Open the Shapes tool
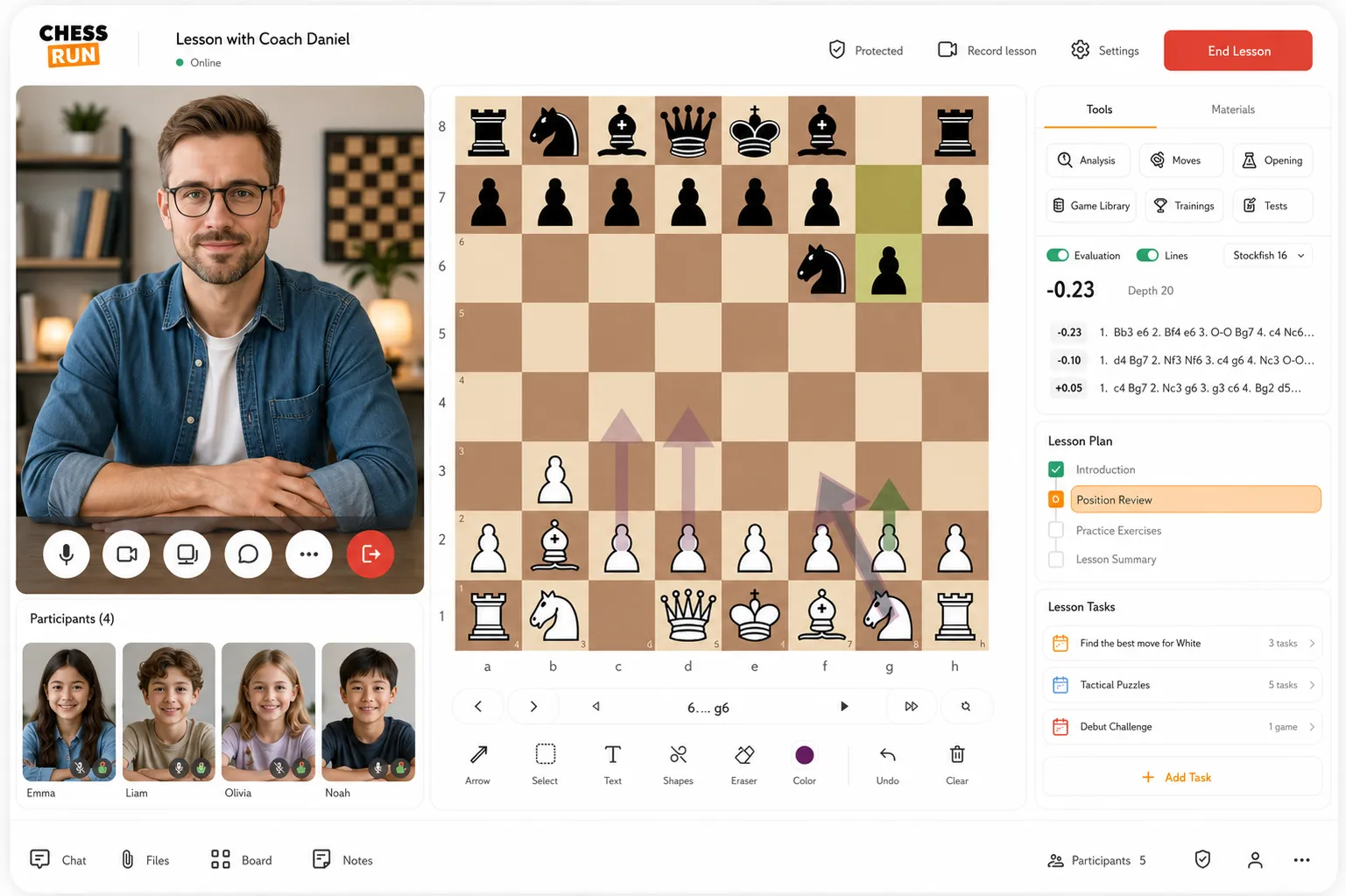Viewport: 1346px width, 896px height. tap(678, 764)
